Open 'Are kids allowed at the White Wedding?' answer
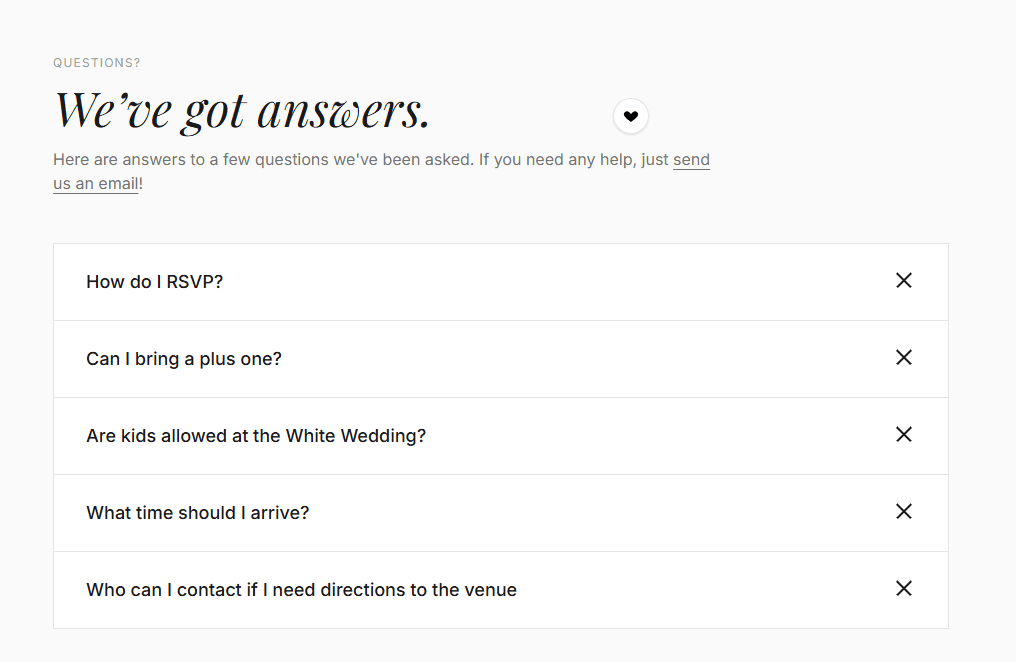Image resolution: width=1016 pixels, height=662 pixels. pos(501,436)
